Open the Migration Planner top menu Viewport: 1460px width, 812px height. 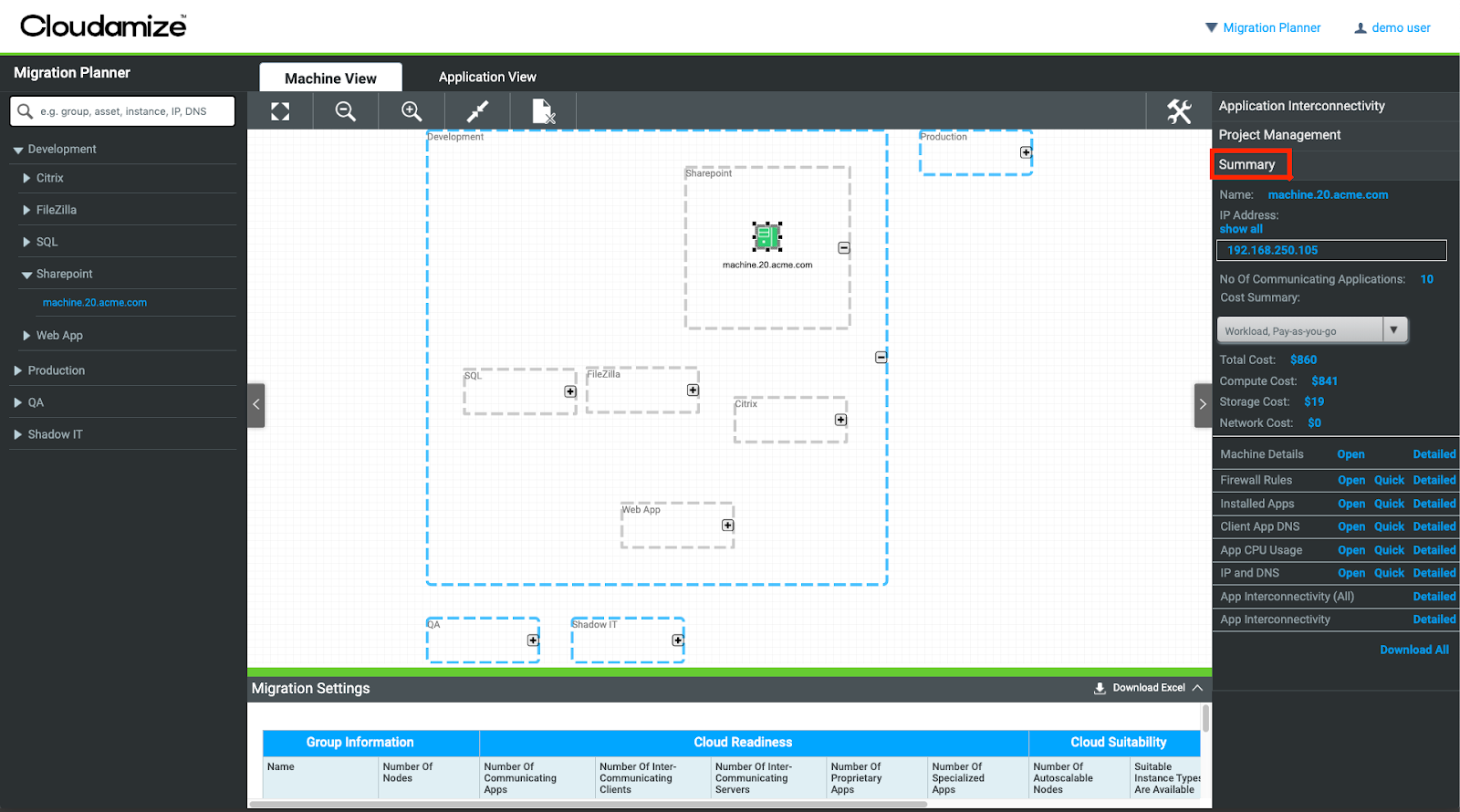1263,28
